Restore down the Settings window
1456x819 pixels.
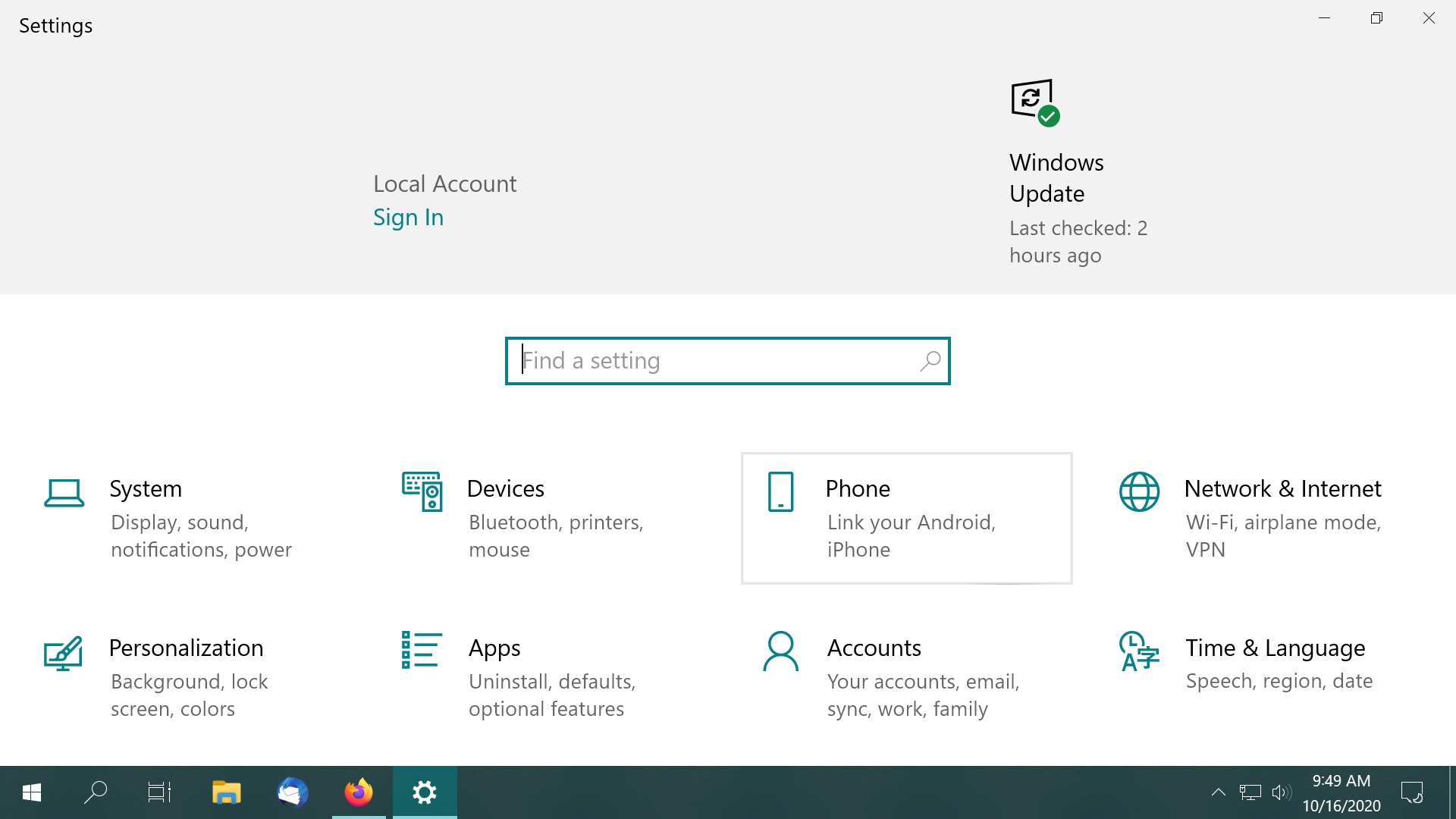pyautogui.click(x=1377, y=18)
